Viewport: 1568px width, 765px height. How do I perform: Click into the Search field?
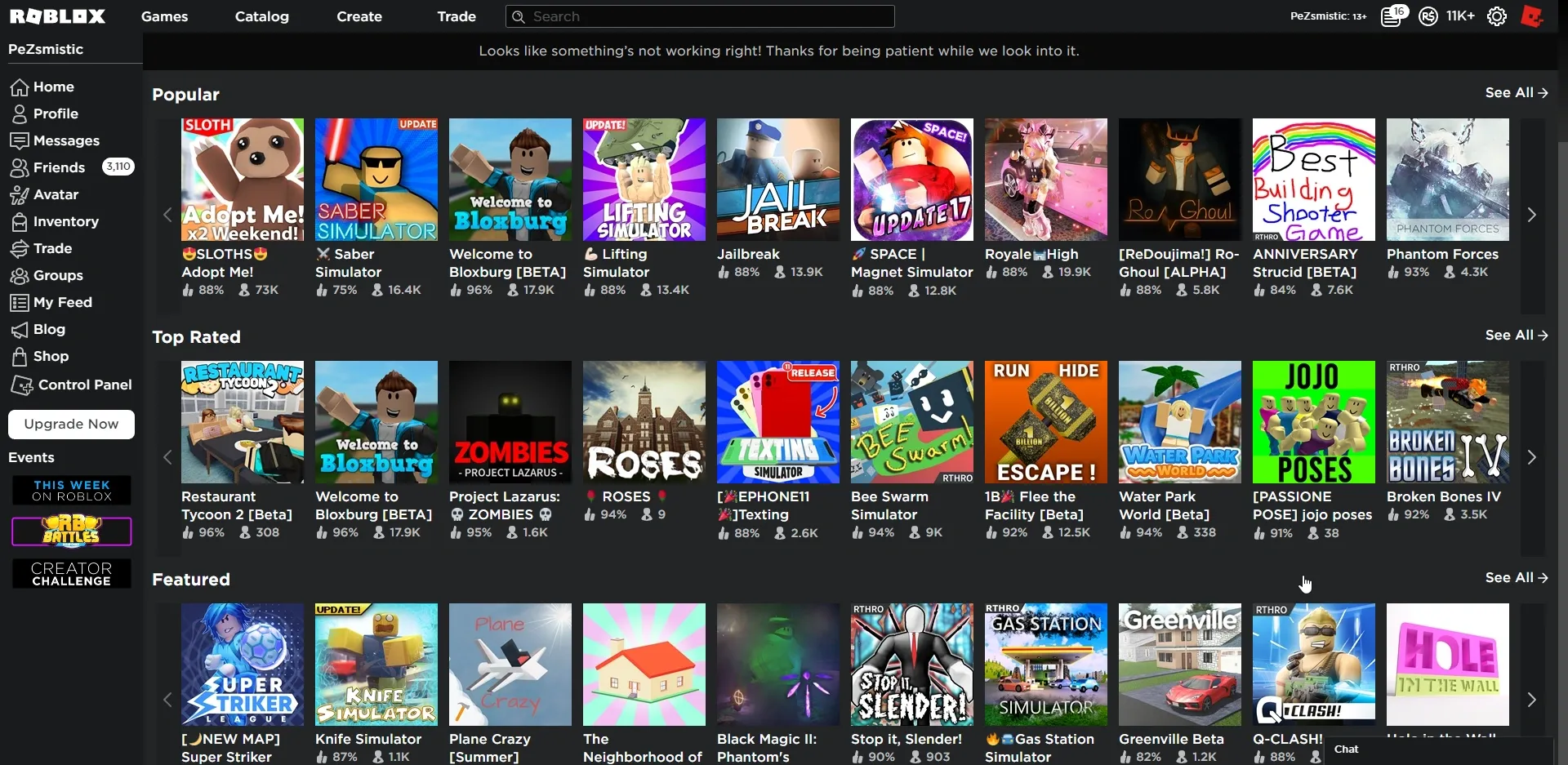(x=700, y=16)
